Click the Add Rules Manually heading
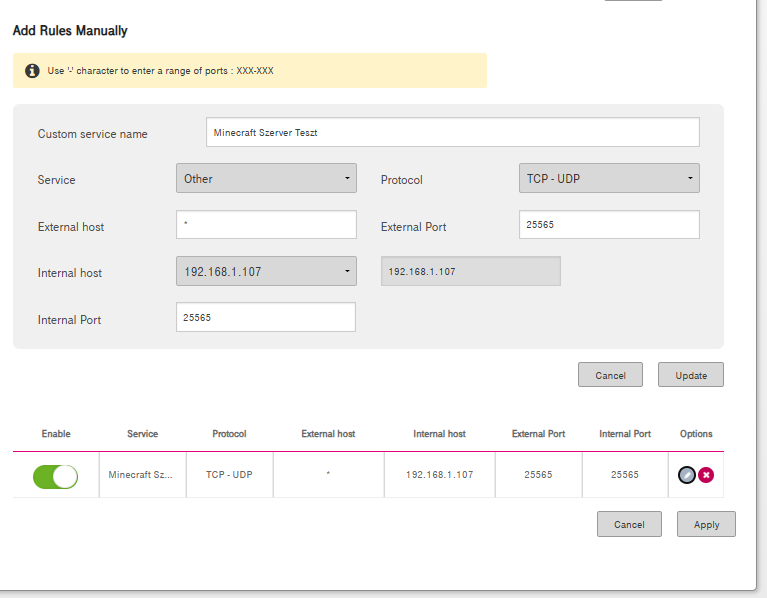 tap(70, 31)
